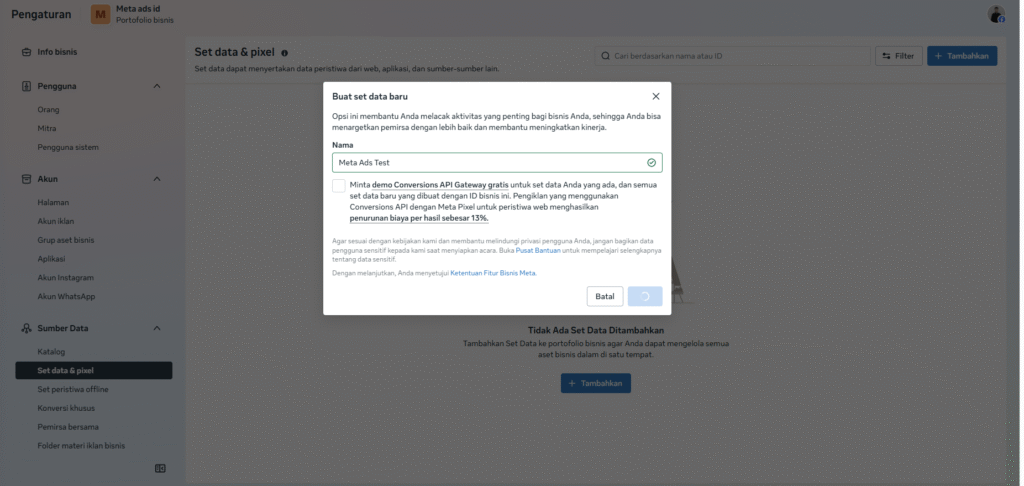Viewport: 1024px width, 486px height.
Task: Click the Sumber Data section icon
Action: [x=26, y=328]
